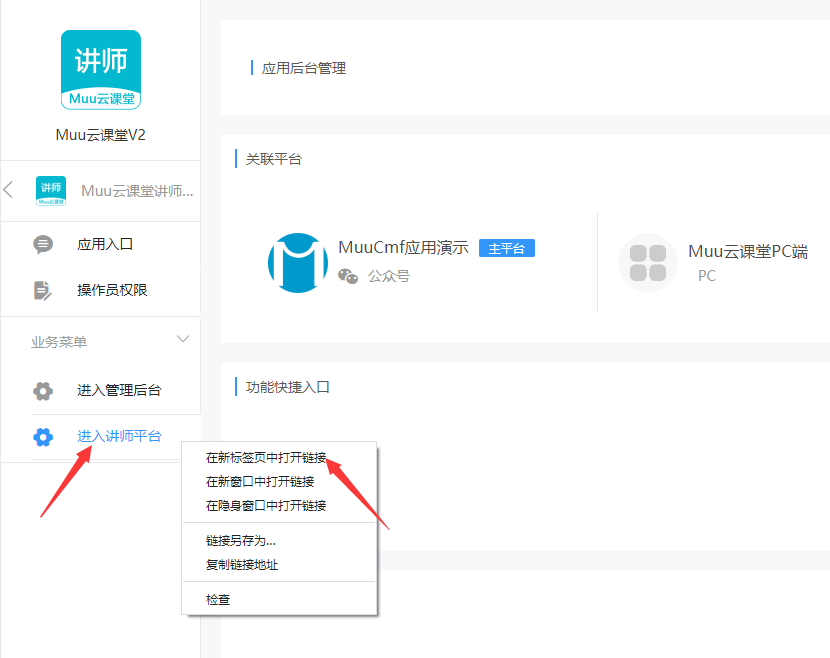
Task: Click the 关联平台 section heading
Action: click(274, 159)
